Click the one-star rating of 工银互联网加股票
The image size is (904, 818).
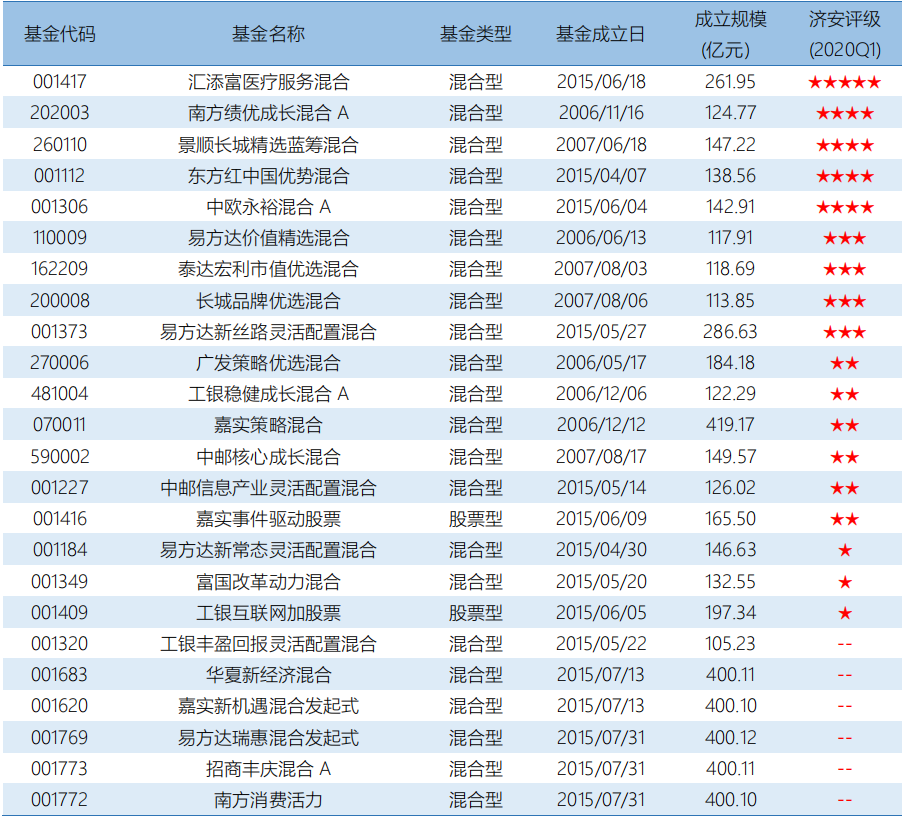click(845, 613)
